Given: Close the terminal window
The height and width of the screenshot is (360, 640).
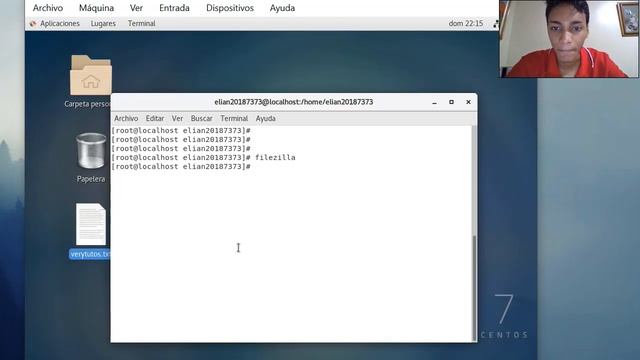Looking at the screenshot, I should tap(468, 102).
